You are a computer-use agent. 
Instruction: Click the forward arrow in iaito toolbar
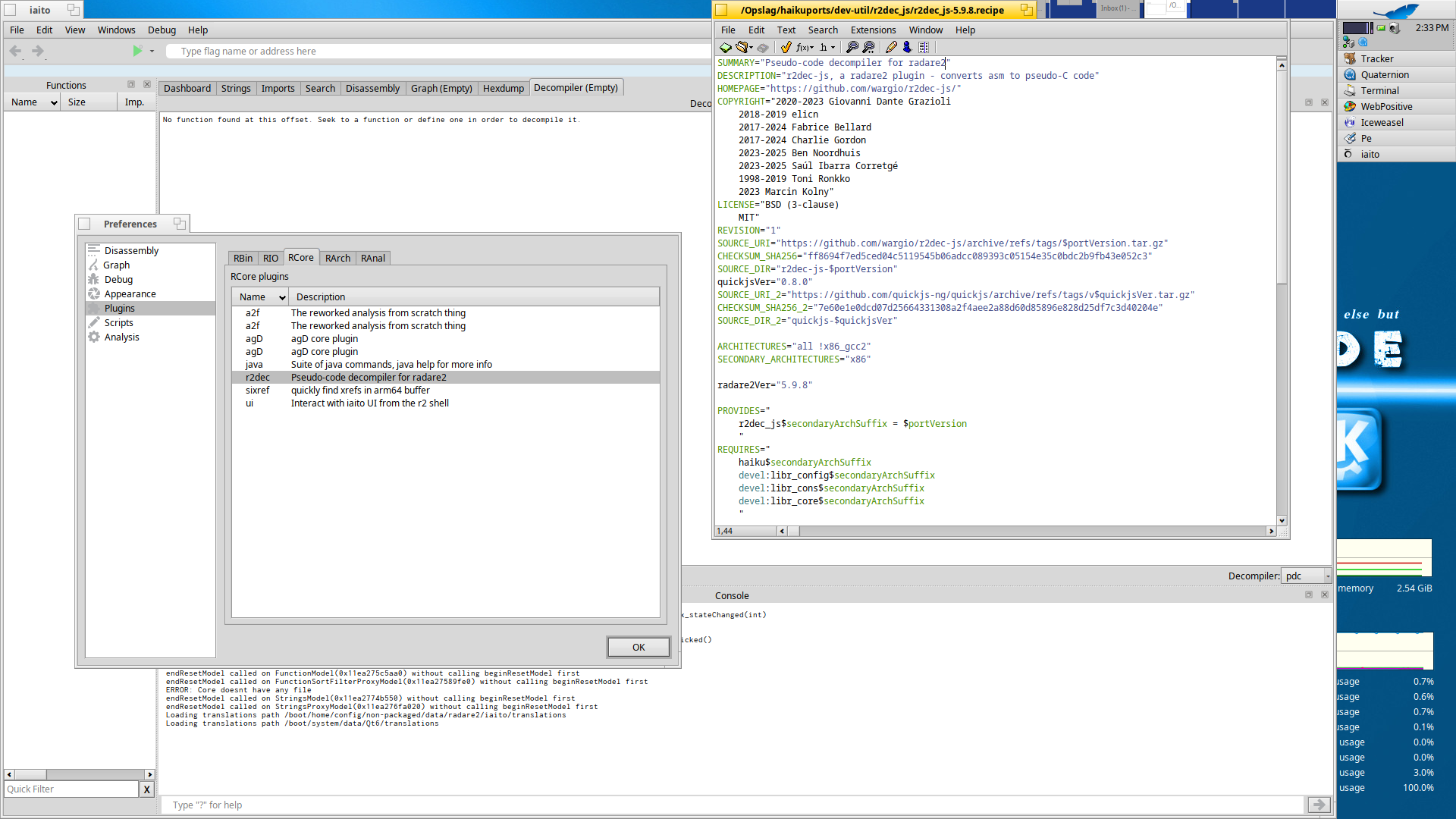[x=37, y=51]
